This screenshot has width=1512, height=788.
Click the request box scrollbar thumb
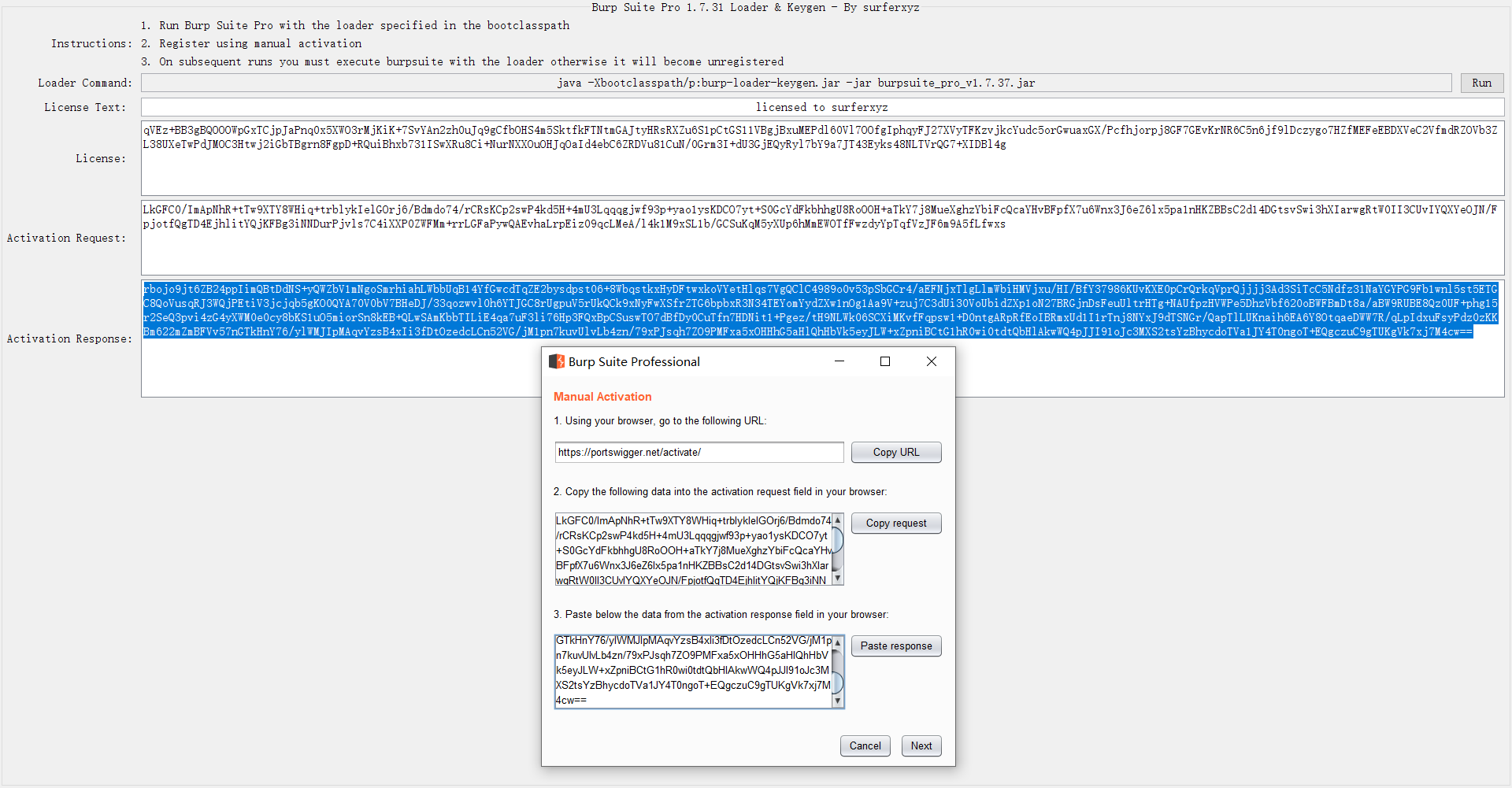coord(838,540)
